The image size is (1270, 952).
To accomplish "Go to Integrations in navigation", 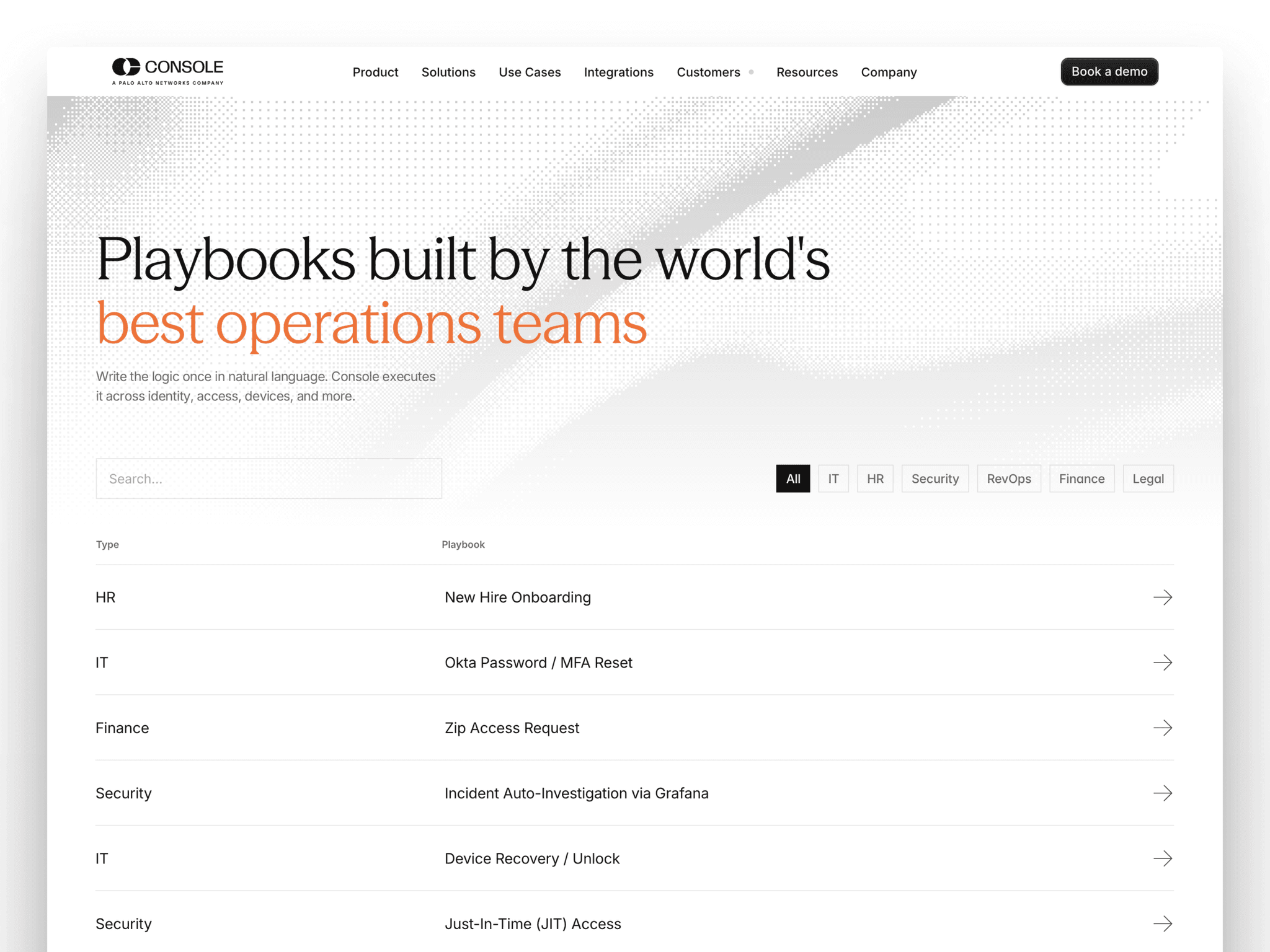I will click(618, 72).
